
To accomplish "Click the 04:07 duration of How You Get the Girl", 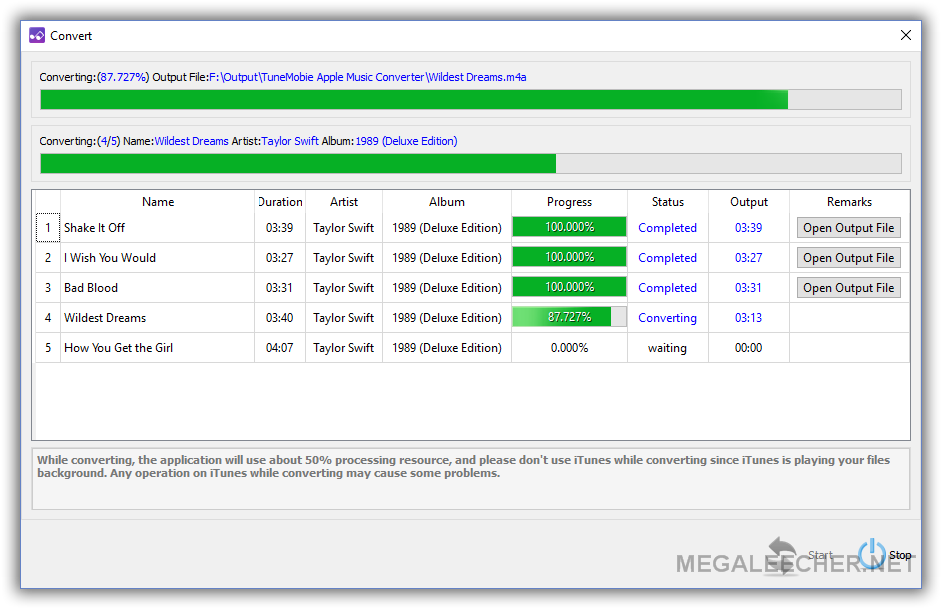I will pyautogui.click(x=279, y=348).
